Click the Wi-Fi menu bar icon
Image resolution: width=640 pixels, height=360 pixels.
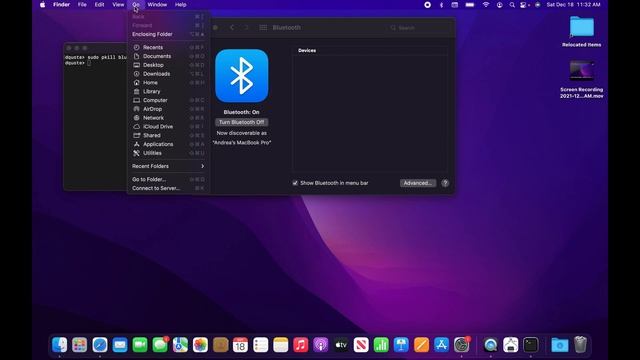point(486,5)
